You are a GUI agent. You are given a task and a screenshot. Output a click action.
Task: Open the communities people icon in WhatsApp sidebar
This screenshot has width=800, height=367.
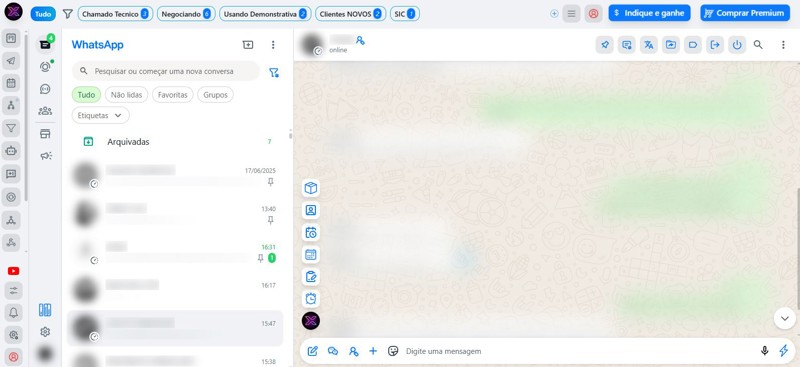45,111
